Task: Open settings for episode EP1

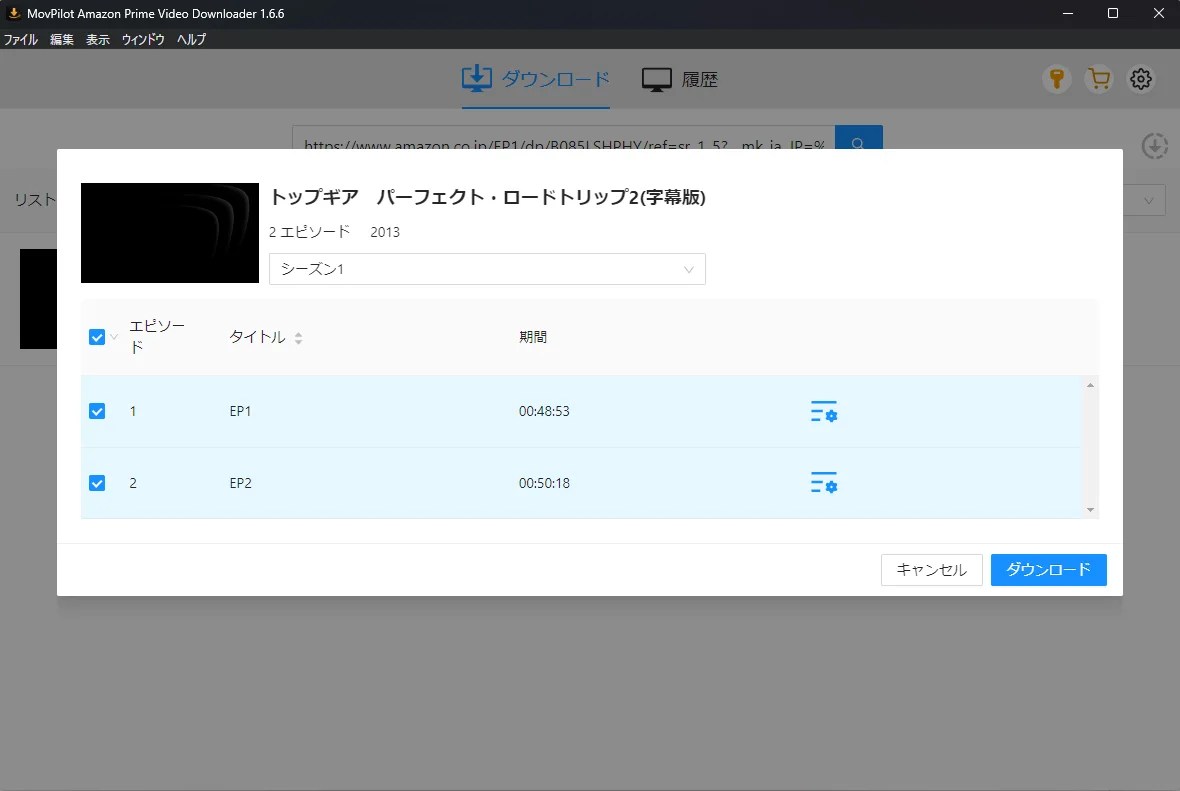Action: point(823,412)
